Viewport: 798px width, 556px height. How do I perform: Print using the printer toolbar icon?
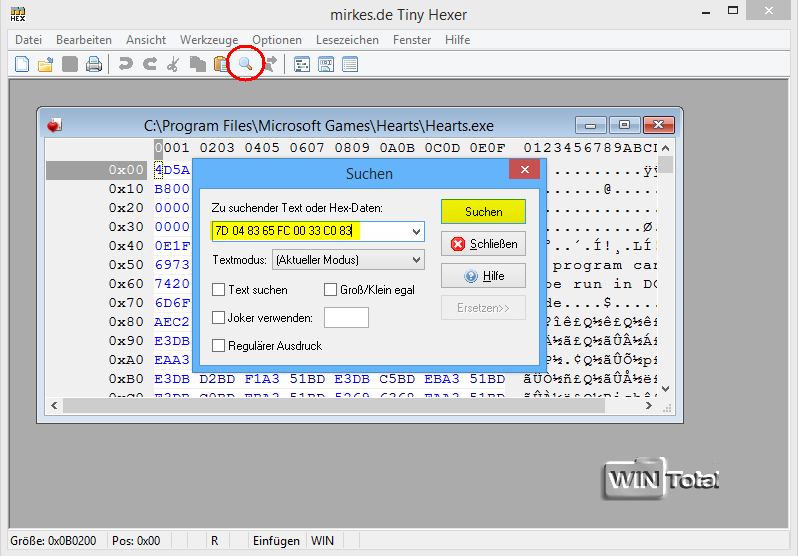[94, 65]
